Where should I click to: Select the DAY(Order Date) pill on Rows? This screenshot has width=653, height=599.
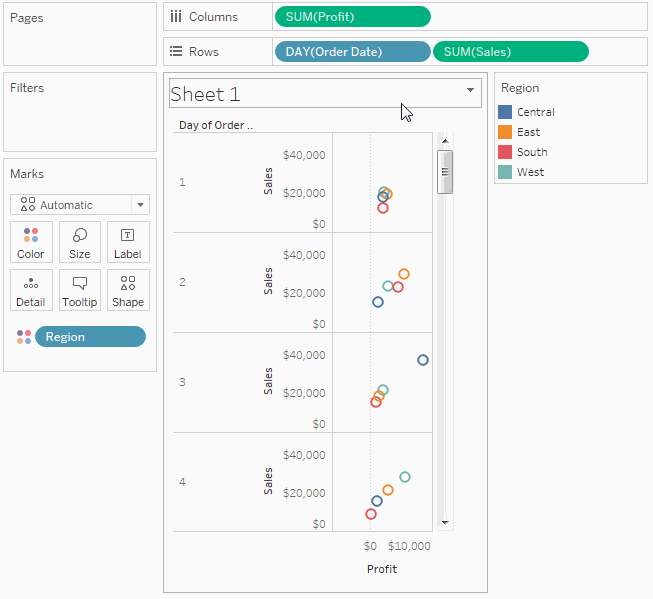(x=353, y=52)
